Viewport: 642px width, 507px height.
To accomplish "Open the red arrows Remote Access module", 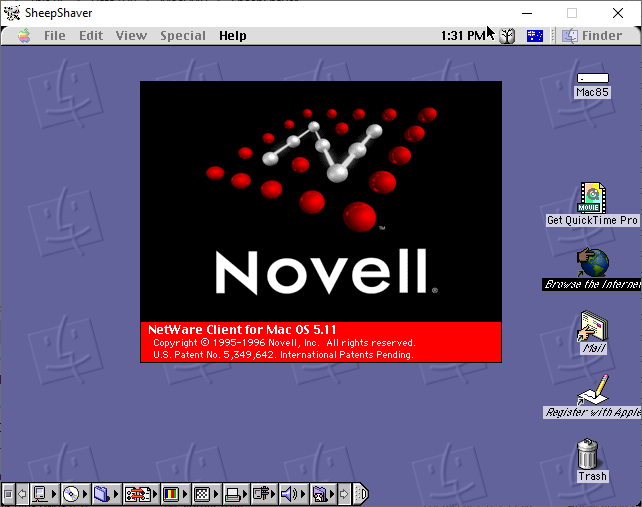I will pos(141,494).
